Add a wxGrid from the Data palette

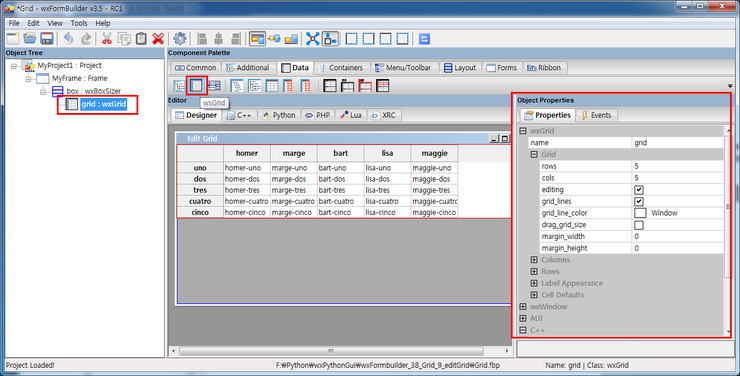click(x=196, y=85)
